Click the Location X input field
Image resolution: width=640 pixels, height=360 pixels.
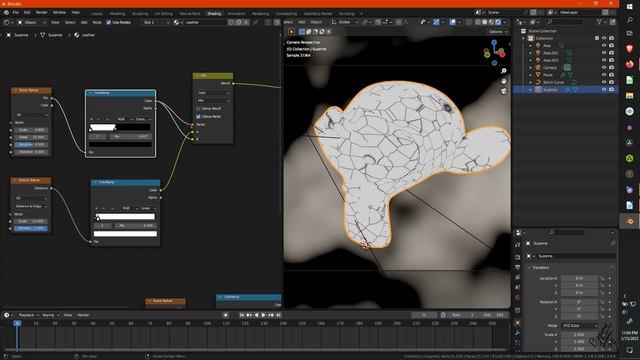tap(579, 278)
